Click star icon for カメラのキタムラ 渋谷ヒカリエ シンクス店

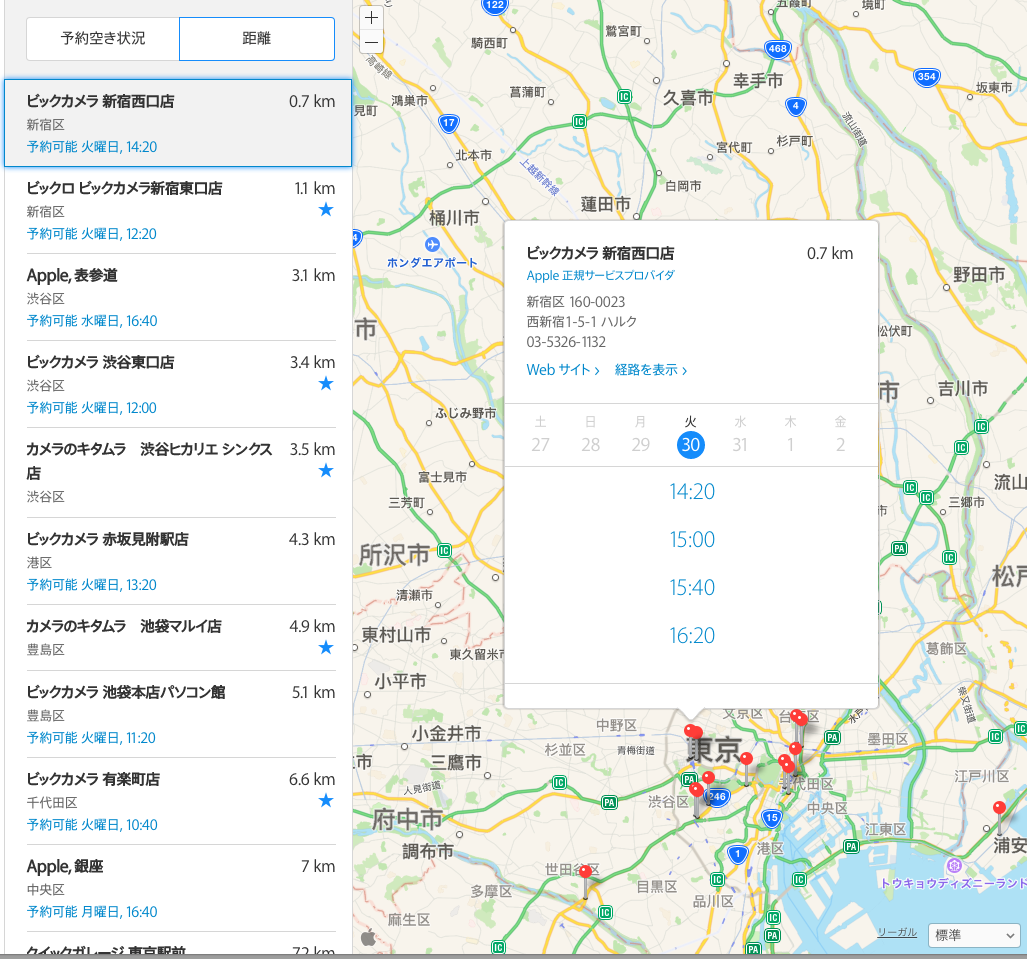pos(326,471)
